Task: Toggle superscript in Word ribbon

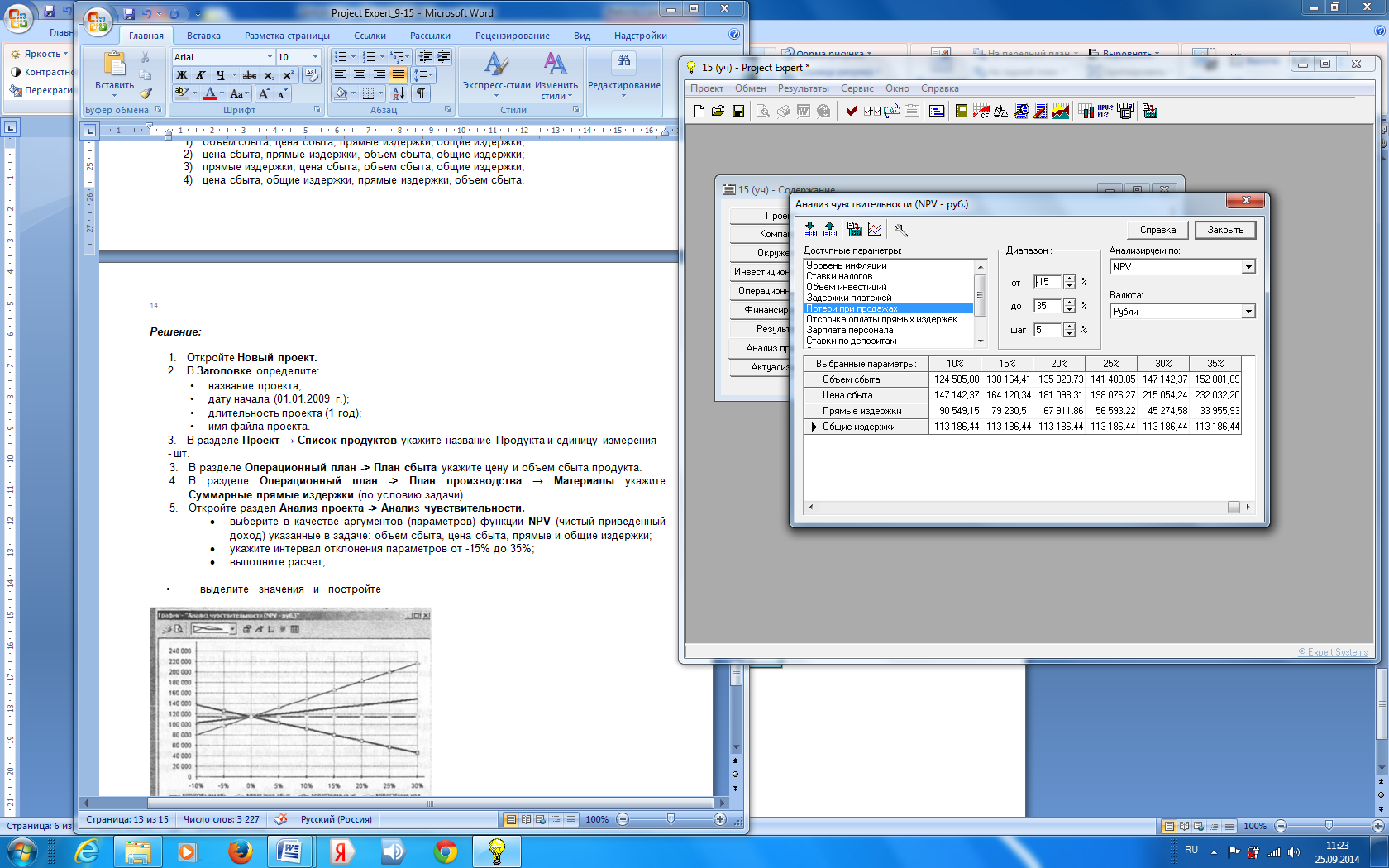Action: point(288,75)
